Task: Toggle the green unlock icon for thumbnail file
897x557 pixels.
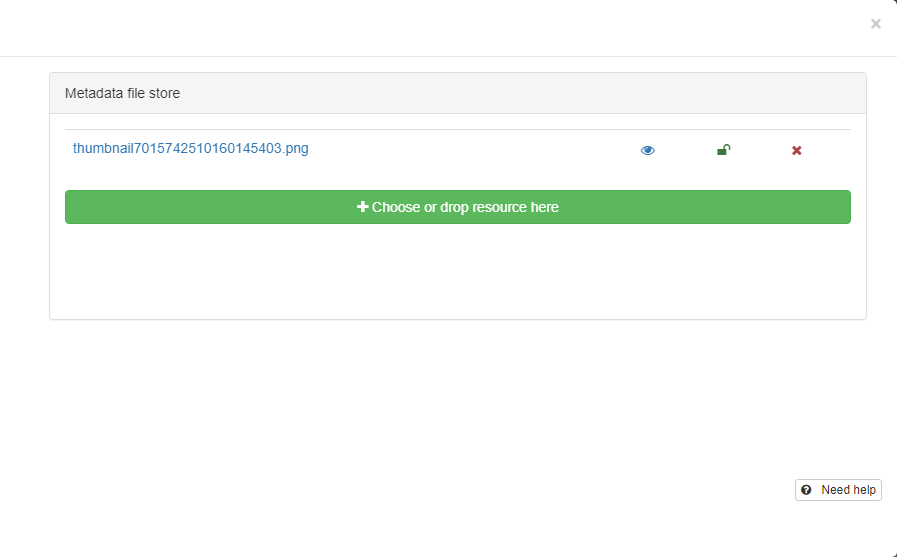Action: click(724, 150)
